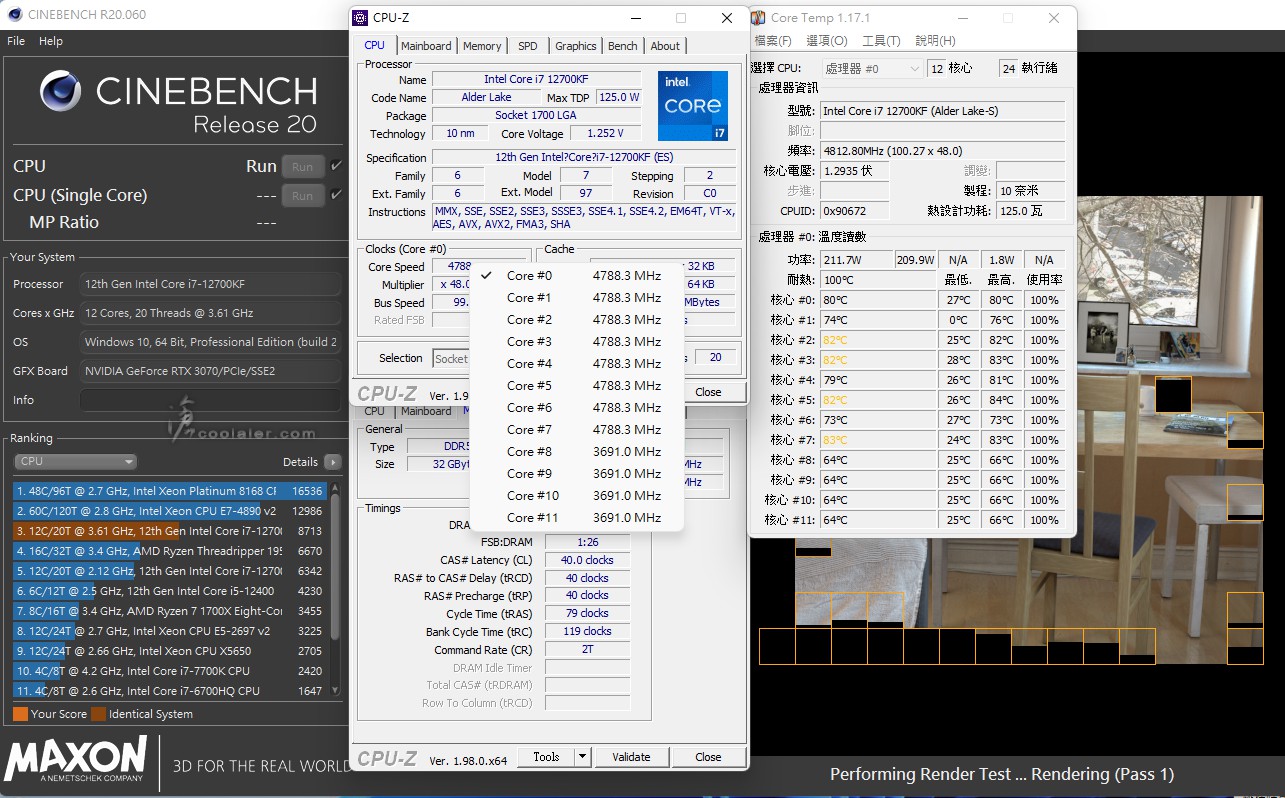1285x798 pixels.
Task: Click the 核心 #5 82°C temperature reading
Action: (x=878, y=400)
